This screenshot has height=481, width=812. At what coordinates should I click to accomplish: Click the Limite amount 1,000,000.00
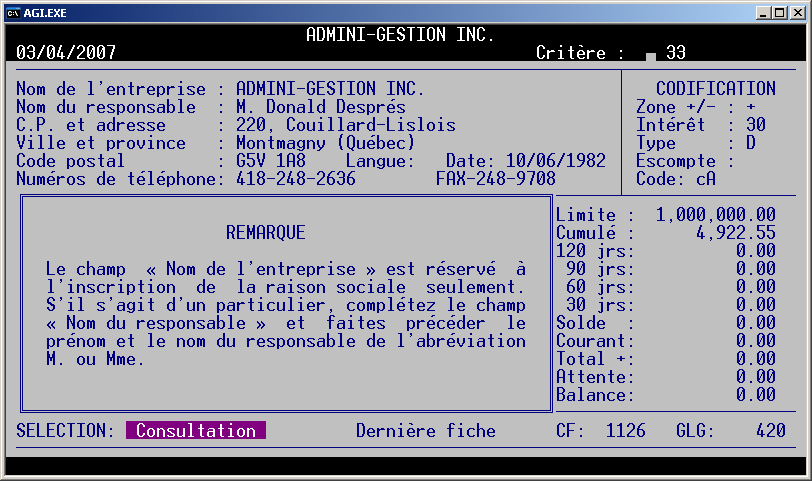click(716, 215)
